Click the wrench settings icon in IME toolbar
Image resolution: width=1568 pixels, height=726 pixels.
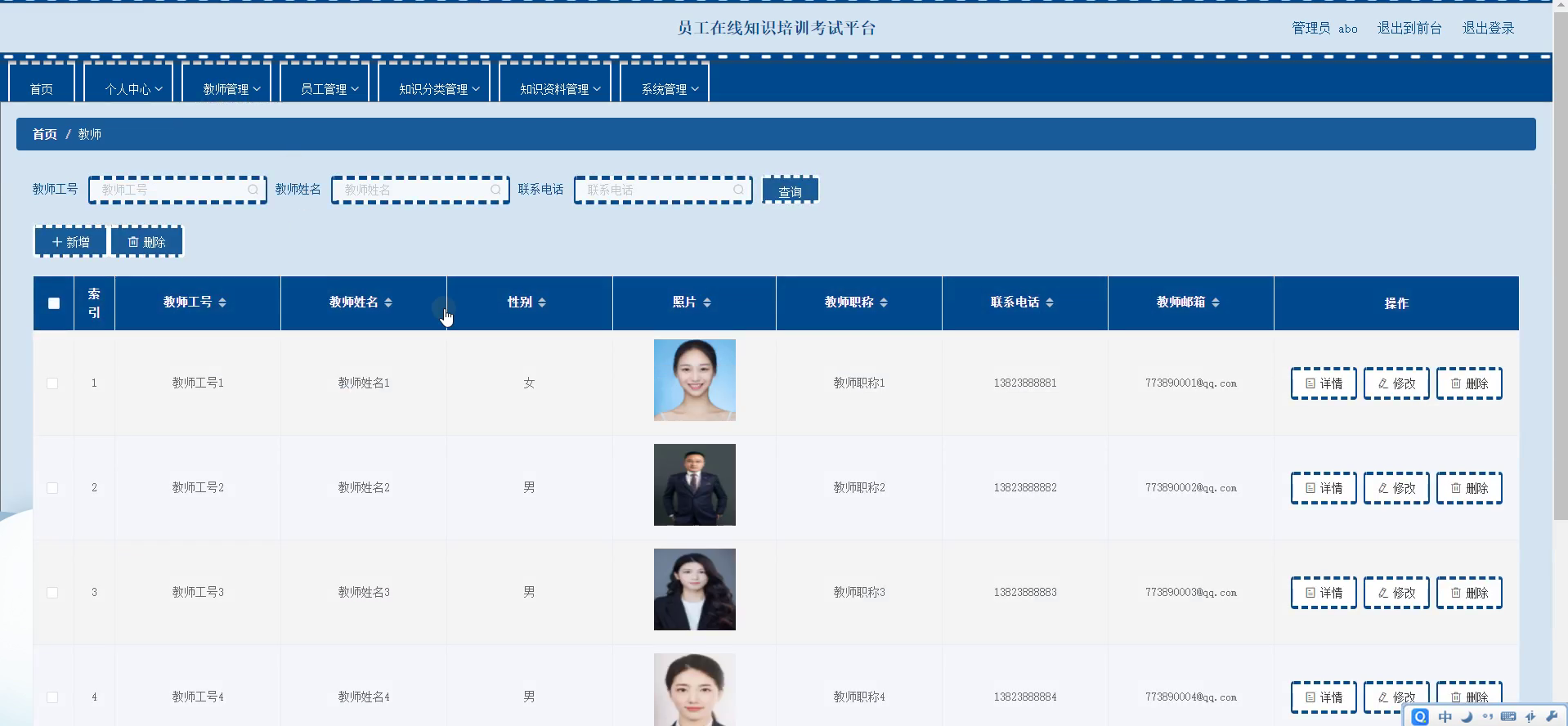pos(1552,717)
